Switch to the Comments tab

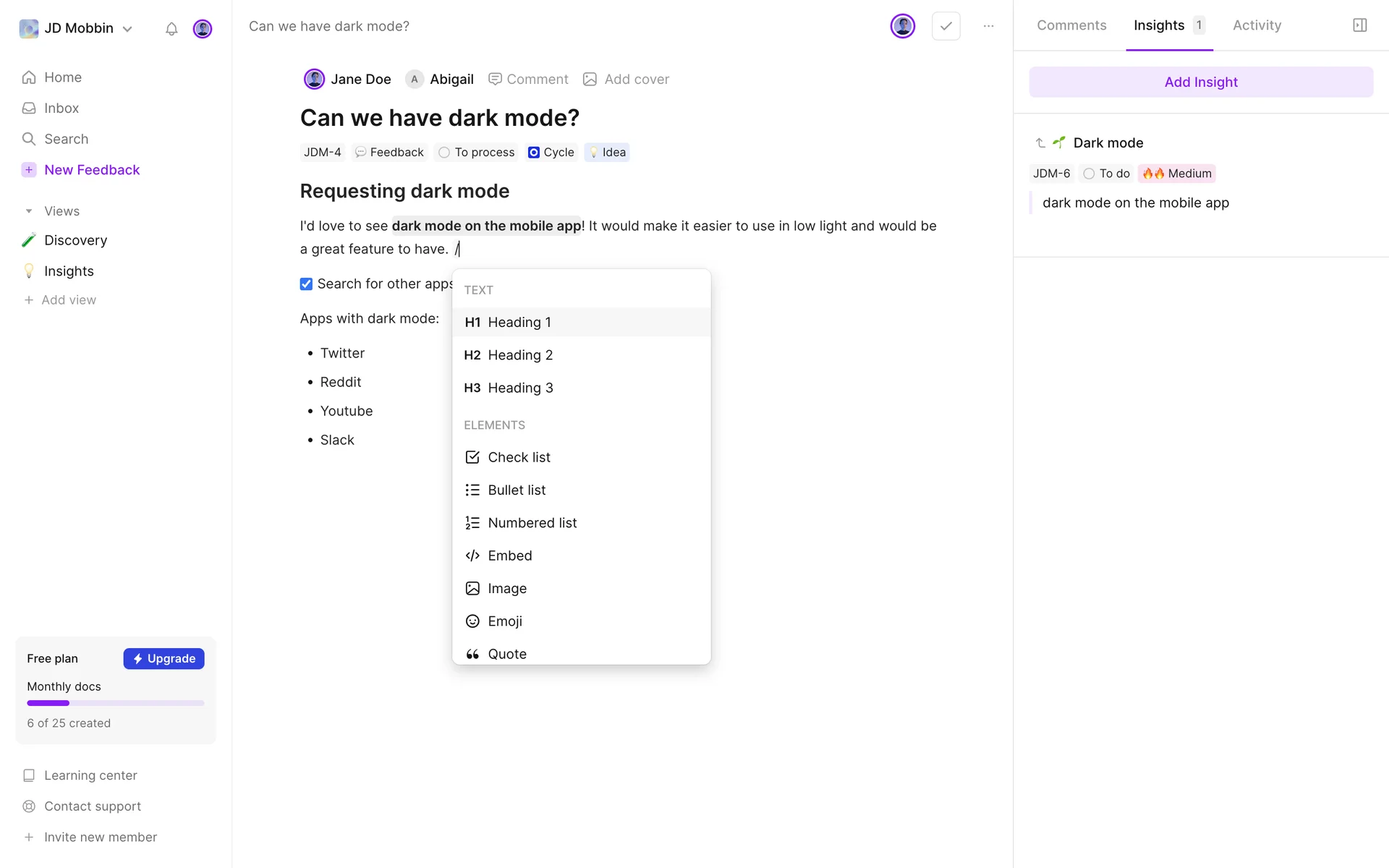pyautogui.click(x=1071, y=25)
